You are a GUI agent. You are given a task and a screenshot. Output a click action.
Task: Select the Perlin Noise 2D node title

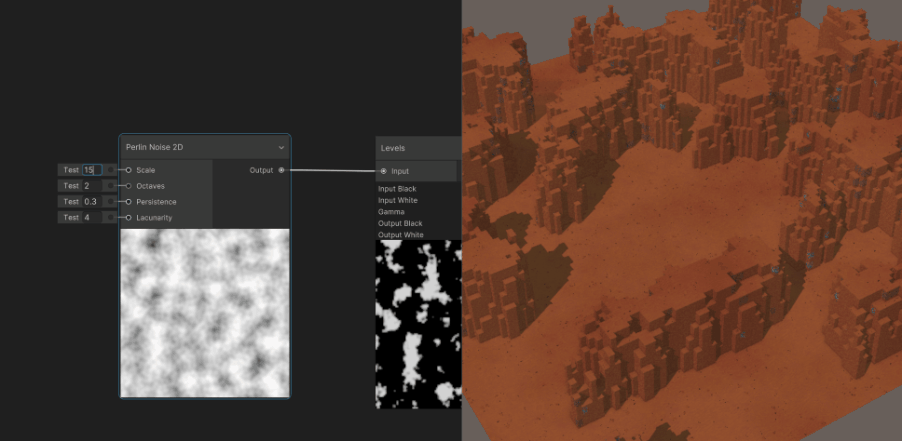coord(155,148)
